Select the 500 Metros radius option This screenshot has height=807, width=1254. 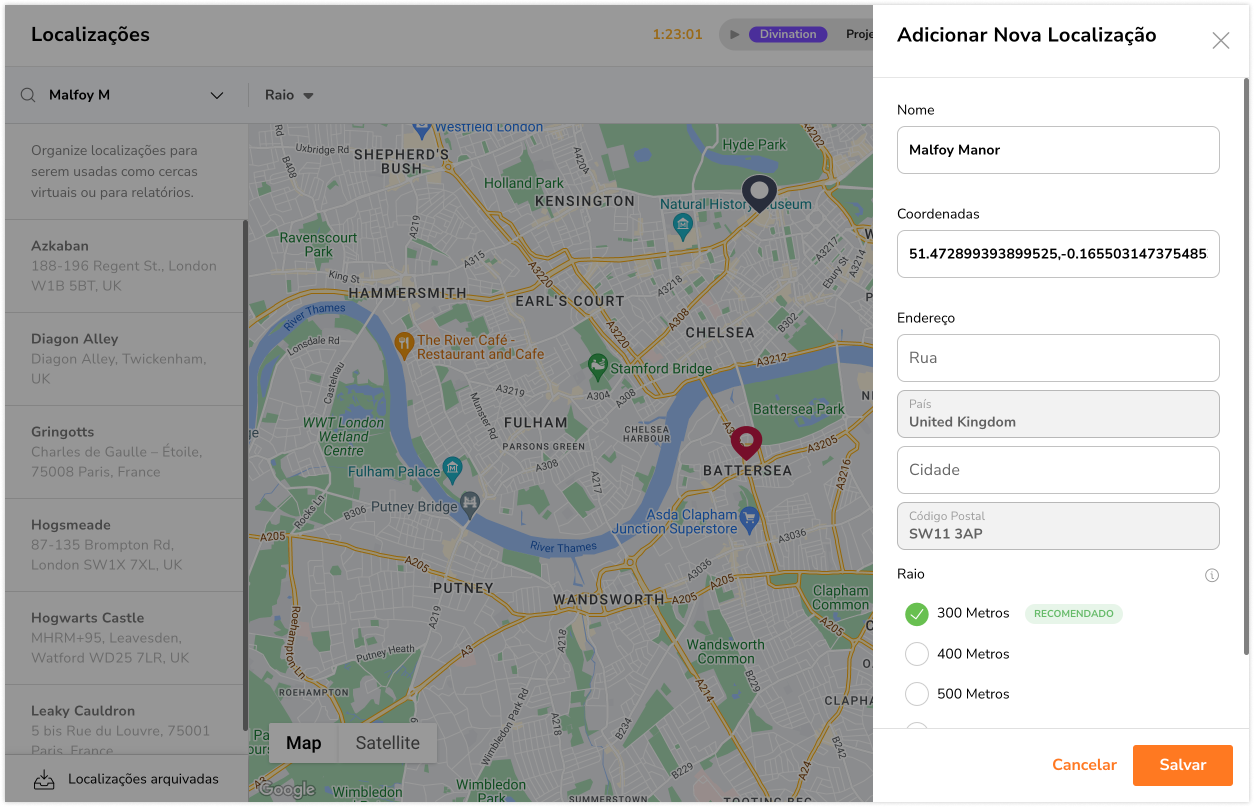pyautogui.click(x=917, y=694)
